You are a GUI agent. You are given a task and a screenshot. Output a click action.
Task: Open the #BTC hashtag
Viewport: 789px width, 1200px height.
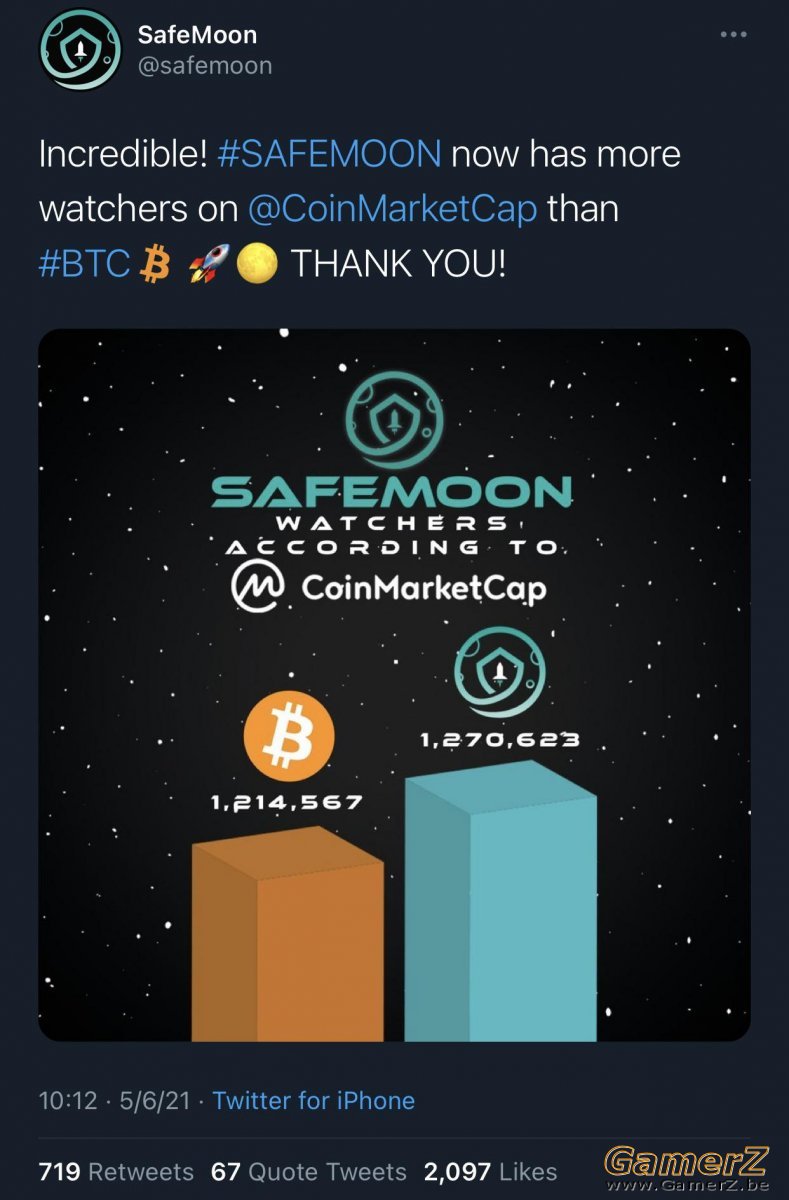(x=85, y=263)
